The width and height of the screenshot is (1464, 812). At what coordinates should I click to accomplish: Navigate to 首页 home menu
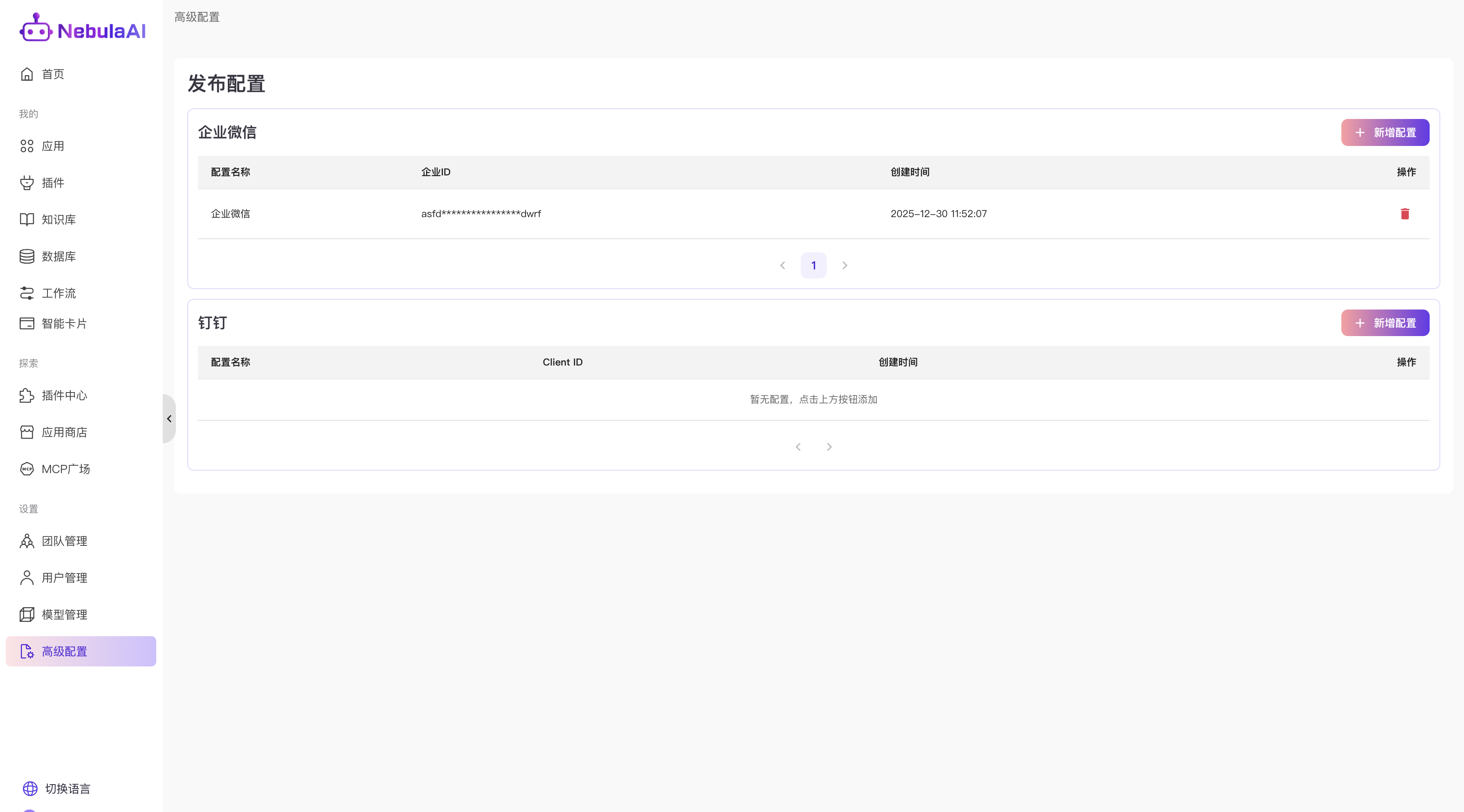(52, 74)
